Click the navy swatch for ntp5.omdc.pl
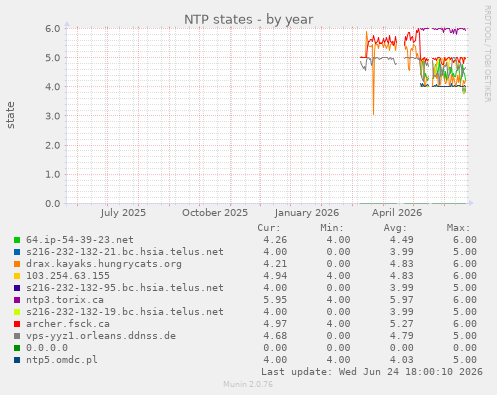Viewport: 497px width, 395px height. tap(17, 360)
